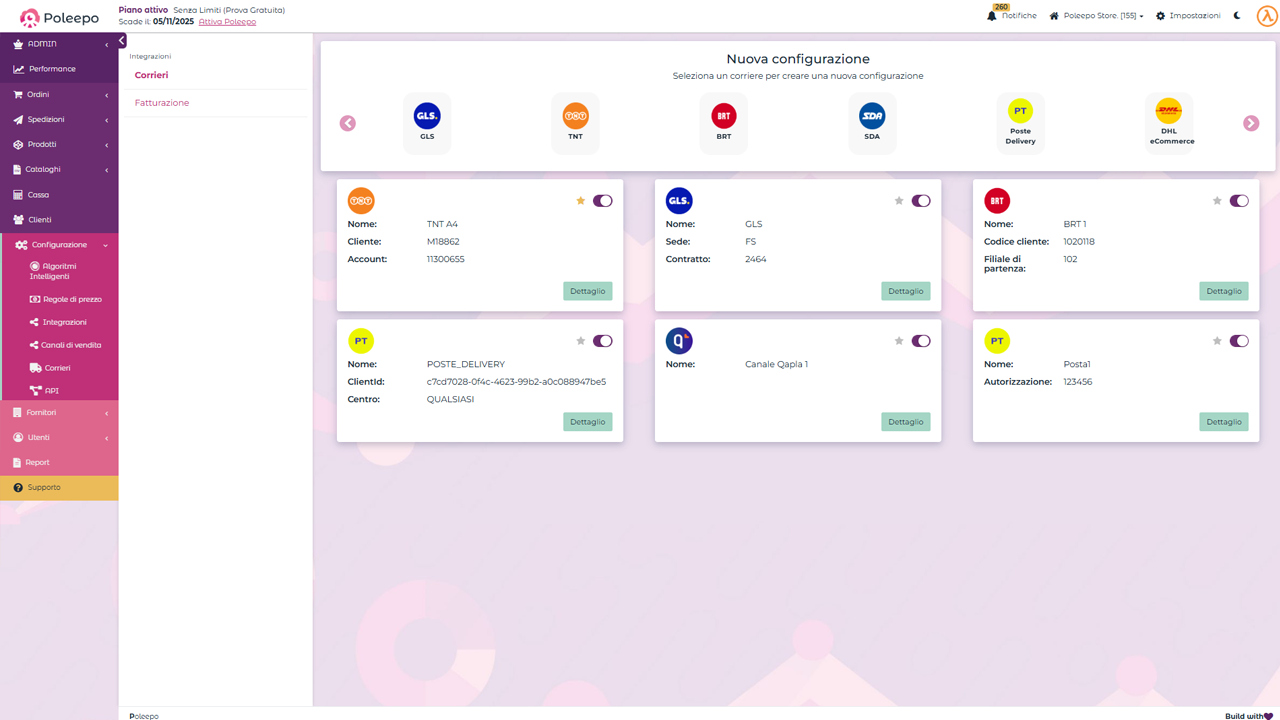Open Dettaglio for BRT 1

coord(1224,291)
